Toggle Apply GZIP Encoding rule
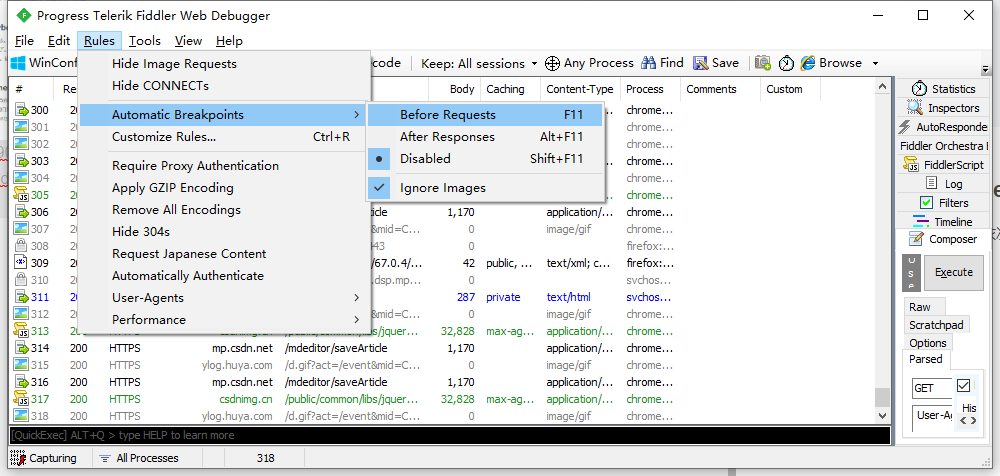1000x476 pixels. [x=225, y=188]
